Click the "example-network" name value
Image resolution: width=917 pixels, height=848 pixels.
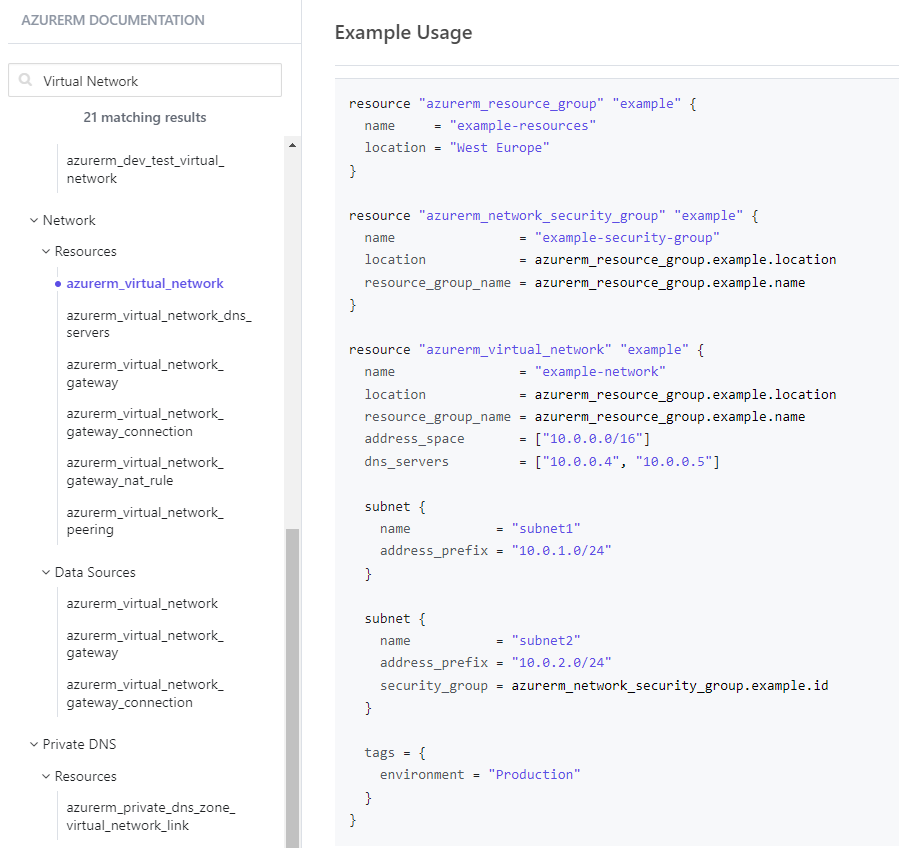tap(600, 372)
